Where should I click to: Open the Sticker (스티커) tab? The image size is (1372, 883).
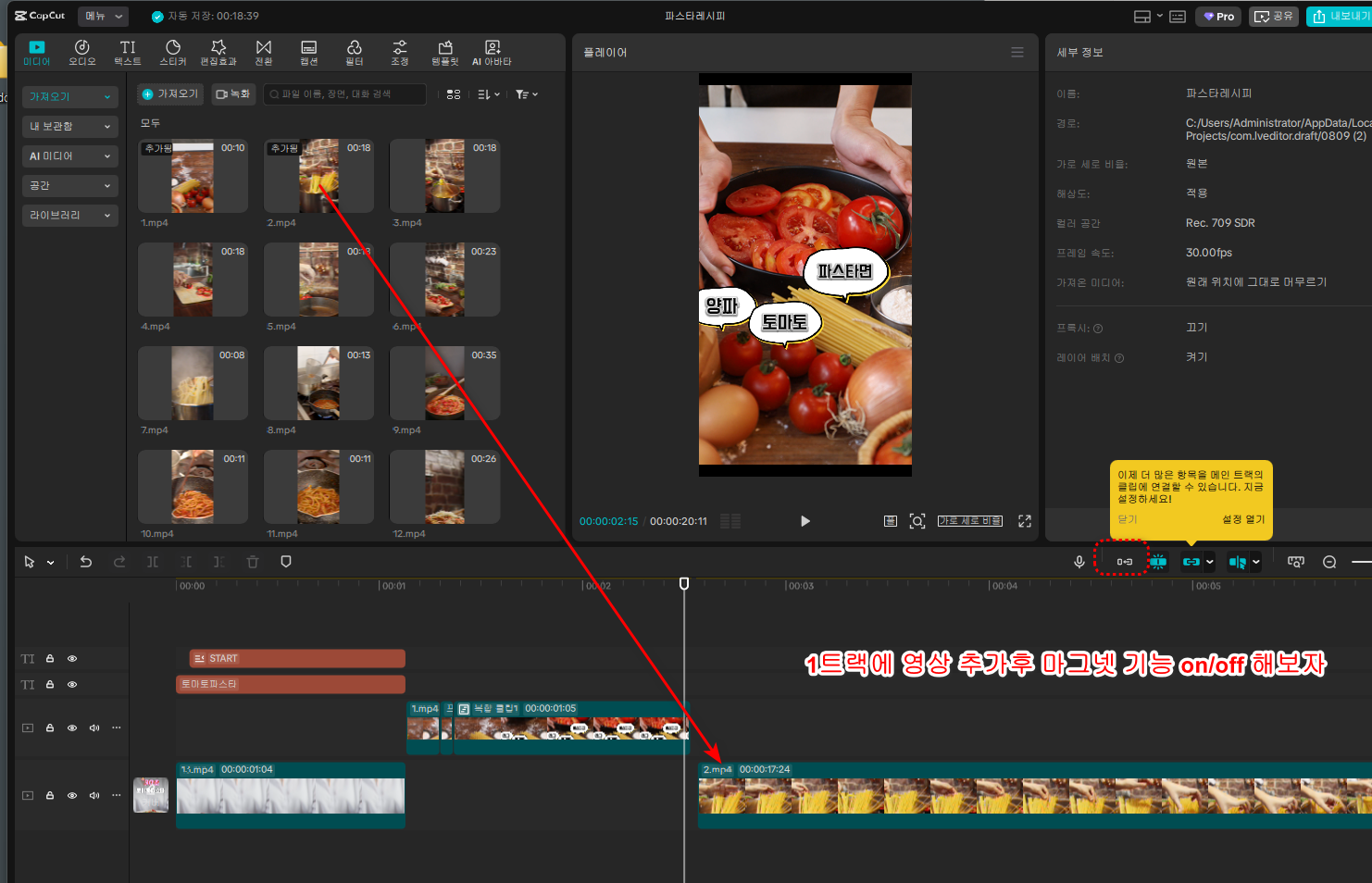coord(172,53)
